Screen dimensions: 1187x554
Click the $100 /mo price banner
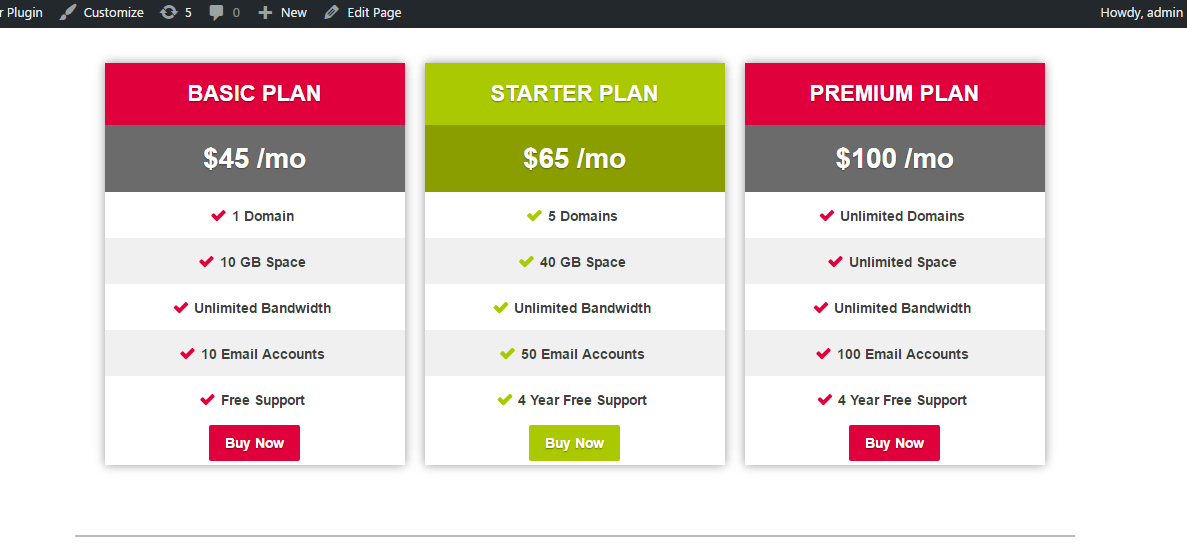click(x=894, y=158)
